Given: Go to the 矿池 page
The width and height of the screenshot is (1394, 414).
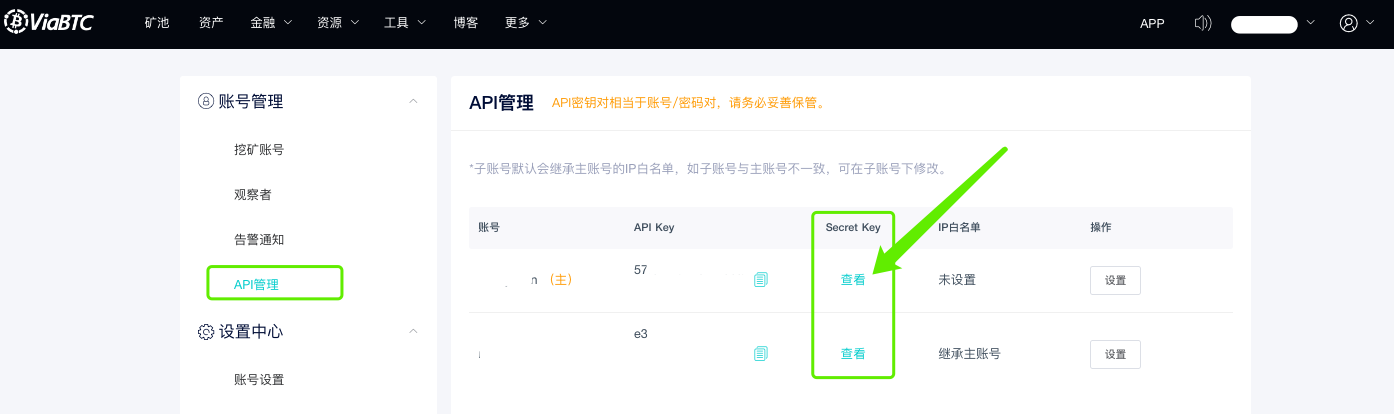Looking at the screenshot, I should click(x=157, y=23).
